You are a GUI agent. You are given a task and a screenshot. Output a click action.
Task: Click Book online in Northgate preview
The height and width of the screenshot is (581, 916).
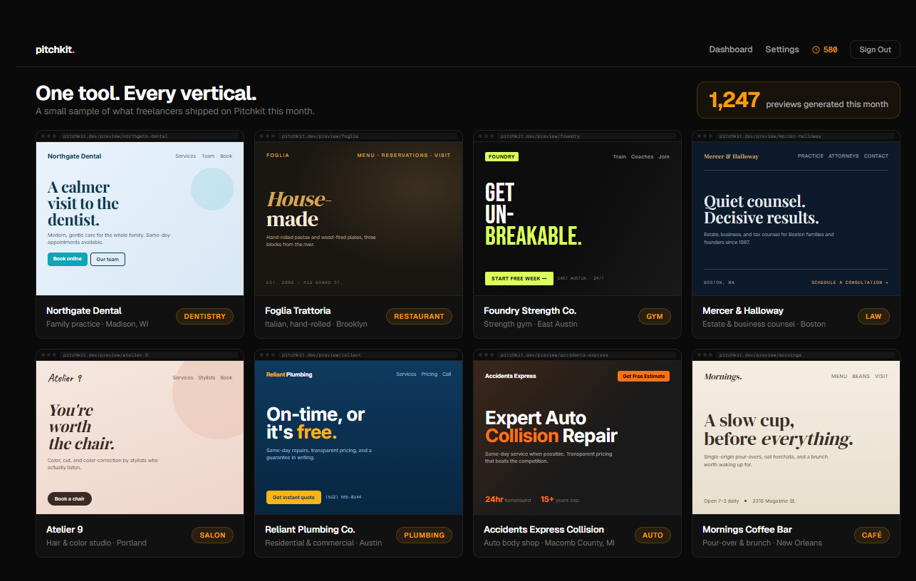coord(67,259)
